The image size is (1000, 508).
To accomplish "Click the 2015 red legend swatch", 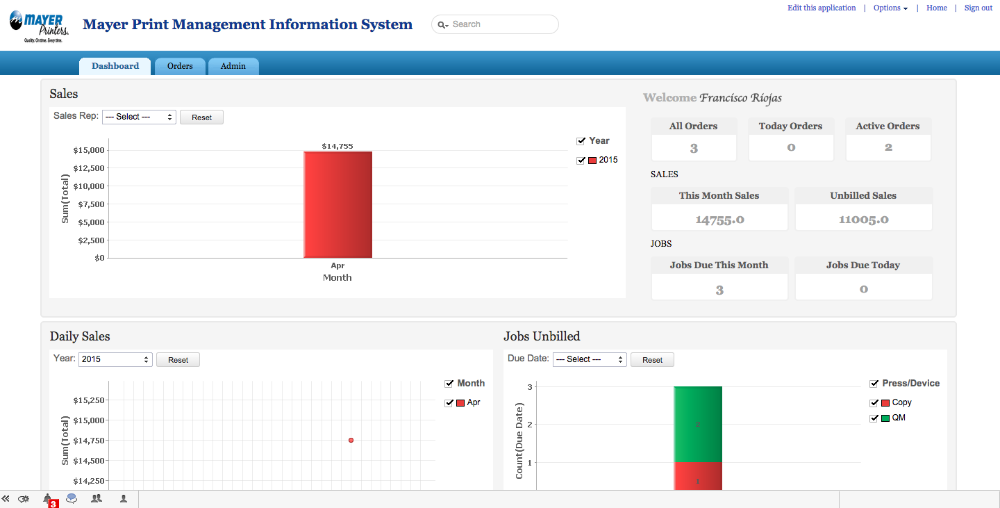I will (x=592, y=161).
